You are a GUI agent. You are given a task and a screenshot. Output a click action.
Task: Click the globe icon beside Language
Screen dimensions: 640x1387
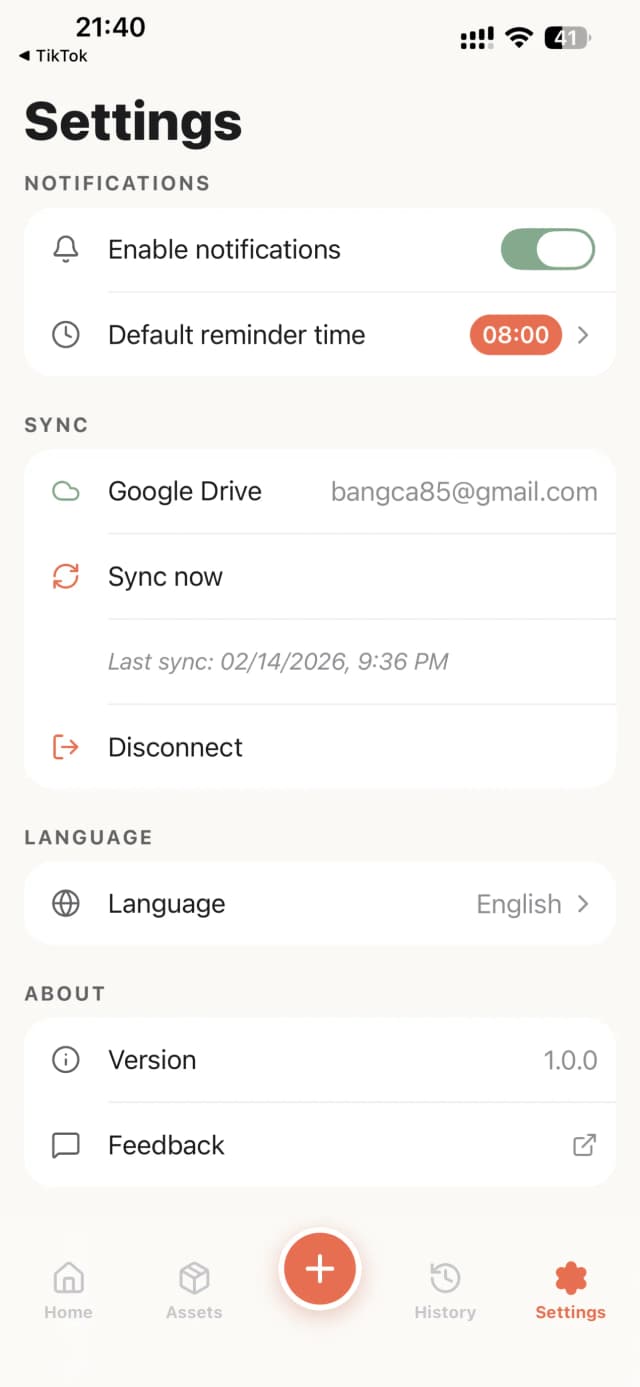coord(65,903)
